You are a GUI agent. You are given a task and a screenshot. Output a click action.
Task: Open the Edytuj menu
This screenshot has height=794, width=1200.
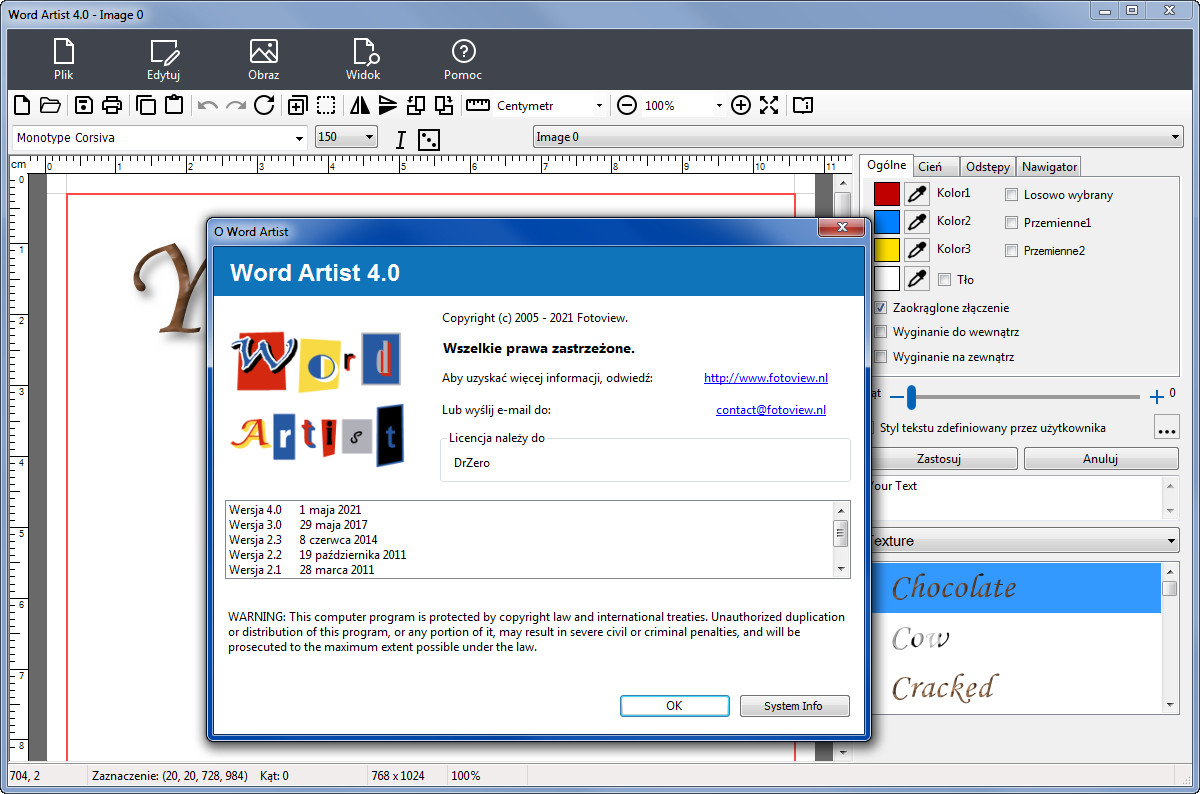[x=163, y=59]
